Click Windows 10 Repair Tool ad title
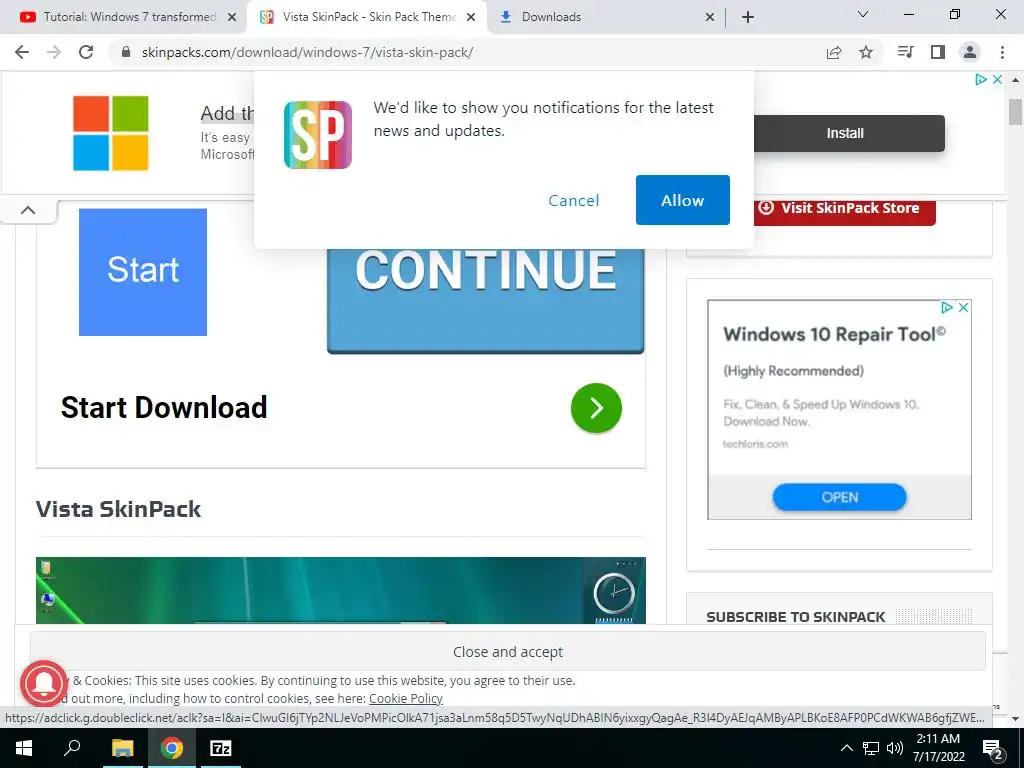The height and width of the screenshot is (768, 1024). coord(834,334)
